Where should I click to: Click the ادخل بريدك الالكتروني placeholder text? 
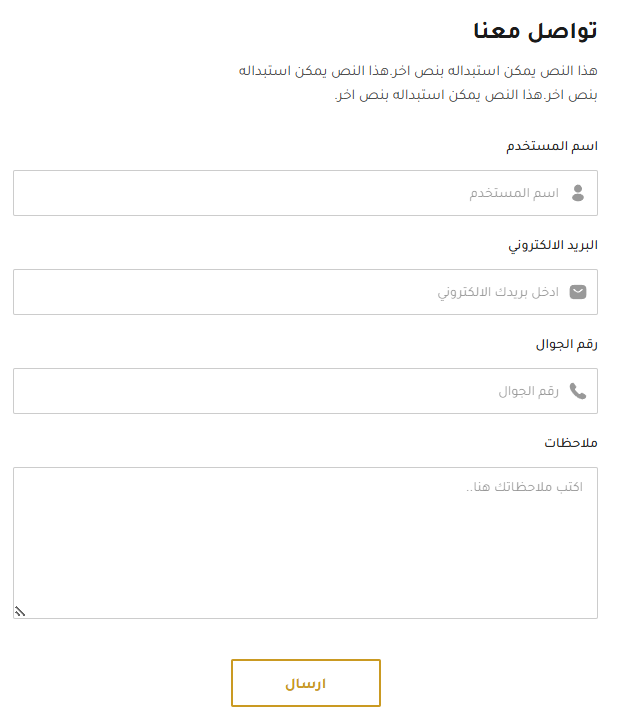click(498, 292)
